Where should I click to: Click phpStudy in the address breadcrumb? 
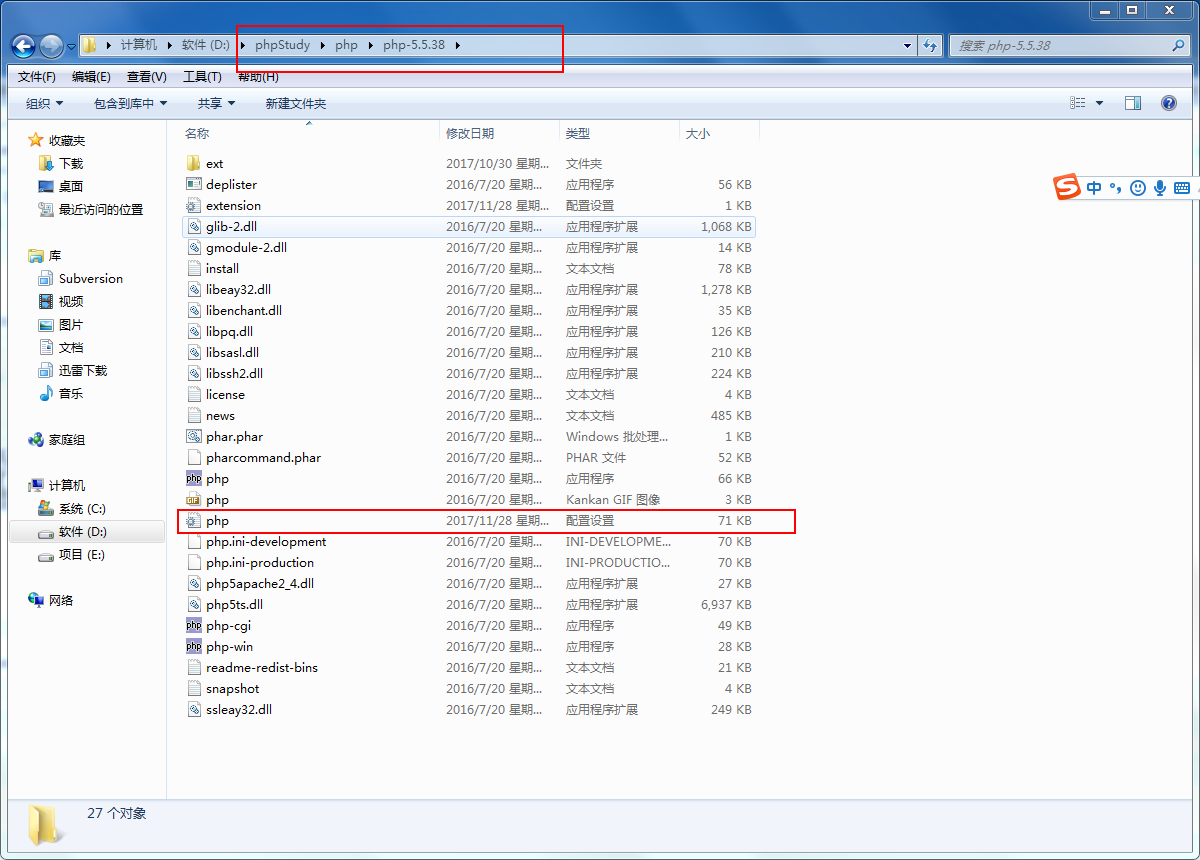pos(283,45)
